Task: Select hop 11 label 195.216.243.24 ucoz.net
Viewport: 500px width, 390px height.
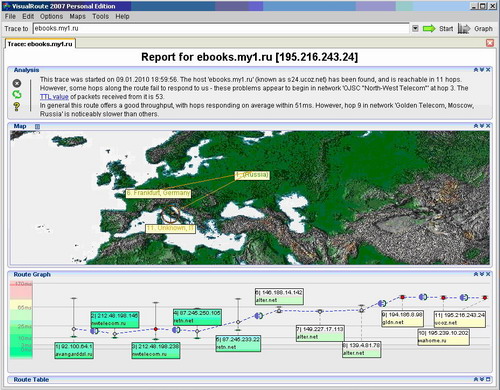Action: click(x=460, y=319)
